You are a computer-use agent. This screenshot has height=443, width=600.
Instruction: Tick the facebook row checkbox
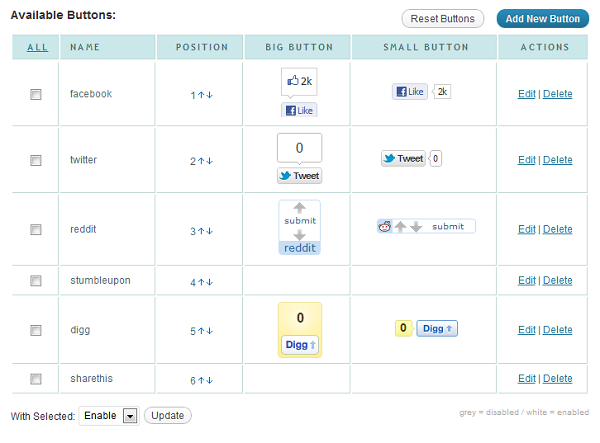point(36,94)
